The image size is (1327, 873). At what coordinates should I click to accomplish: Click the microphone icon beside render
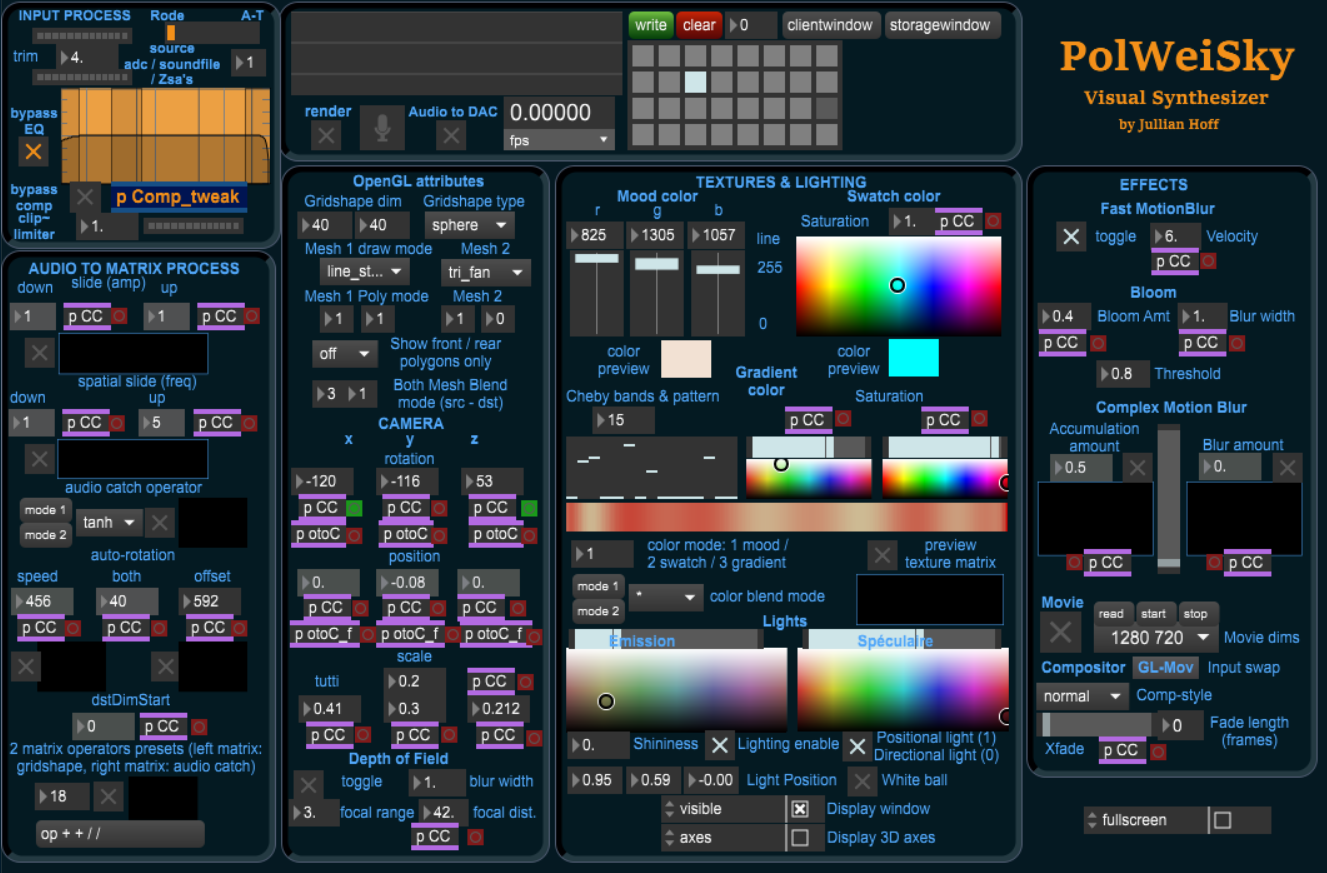click(x=385, y=127)
